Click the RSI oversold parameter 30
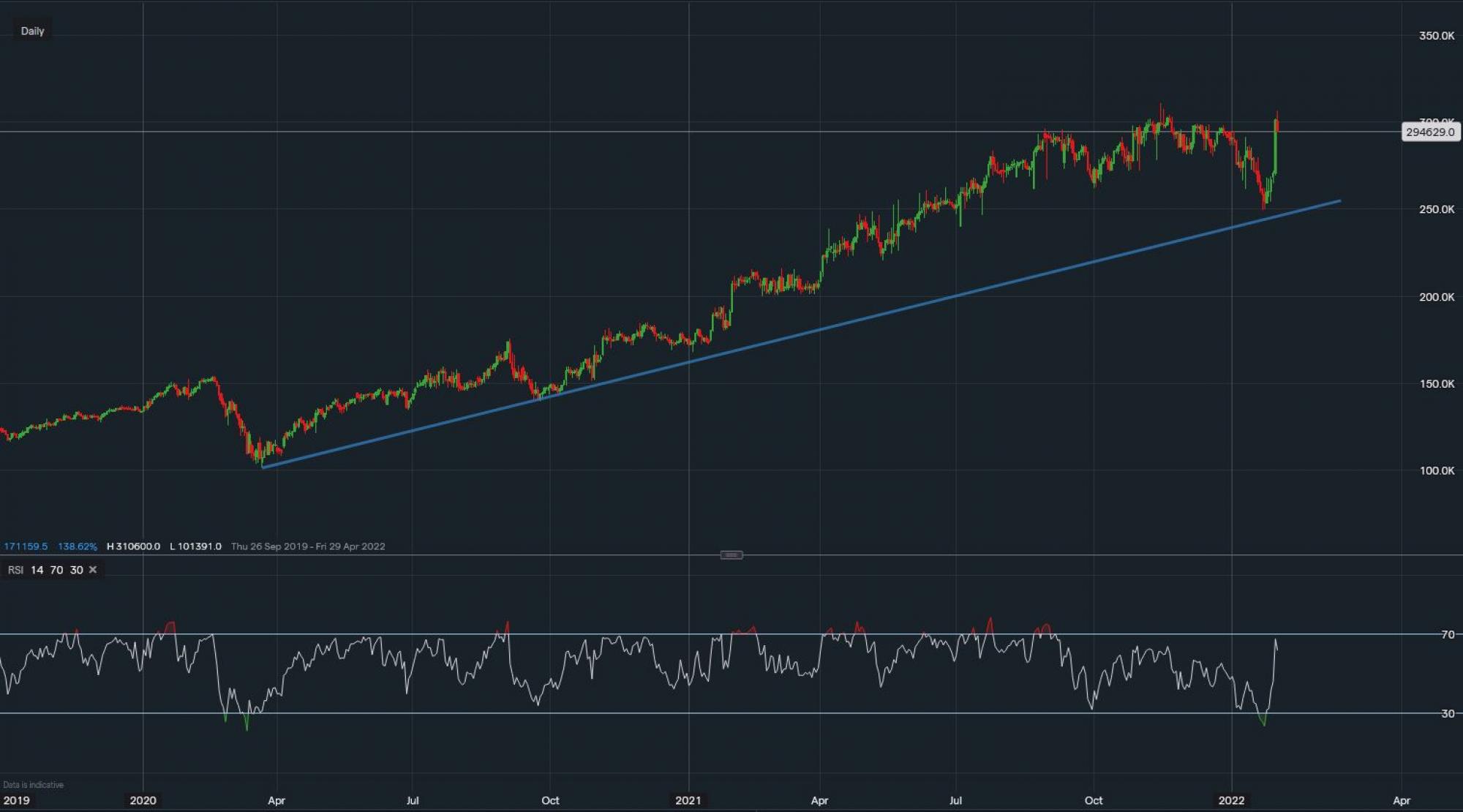Screen dimensions: 1463x812 point(75,569)
